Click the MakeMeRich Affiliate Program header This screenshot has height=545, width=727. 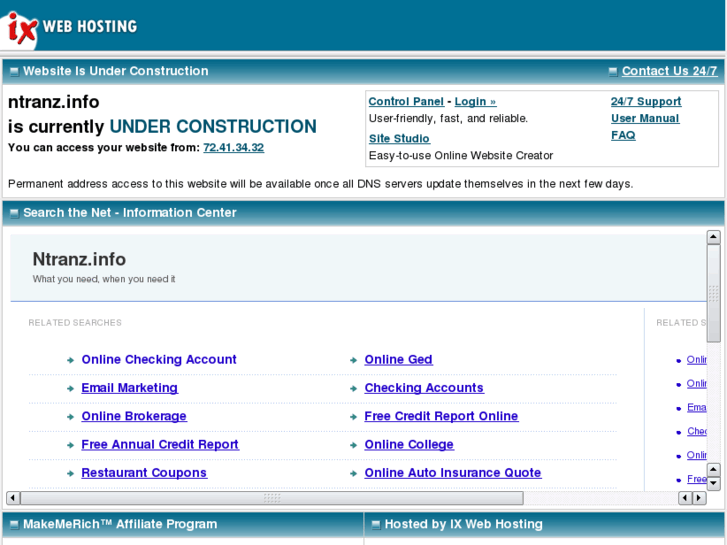pos(120,524)
